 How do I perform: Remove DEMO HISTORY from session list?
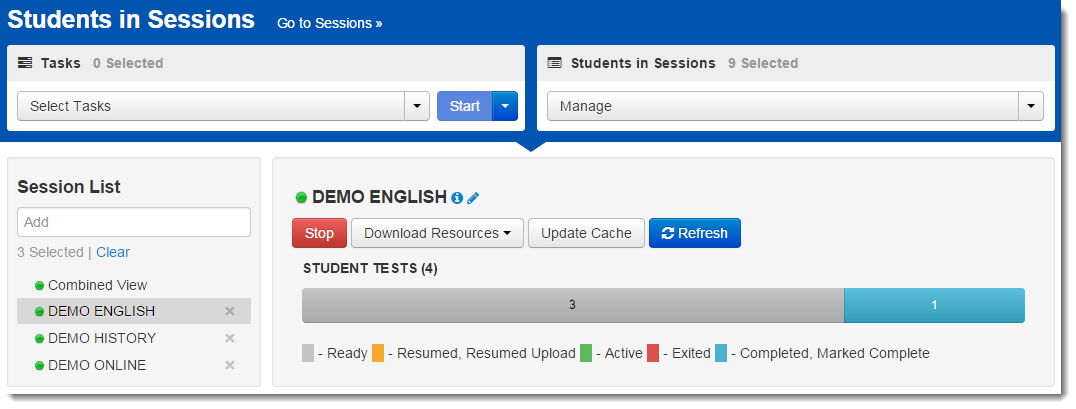click(x=229, y=338)
